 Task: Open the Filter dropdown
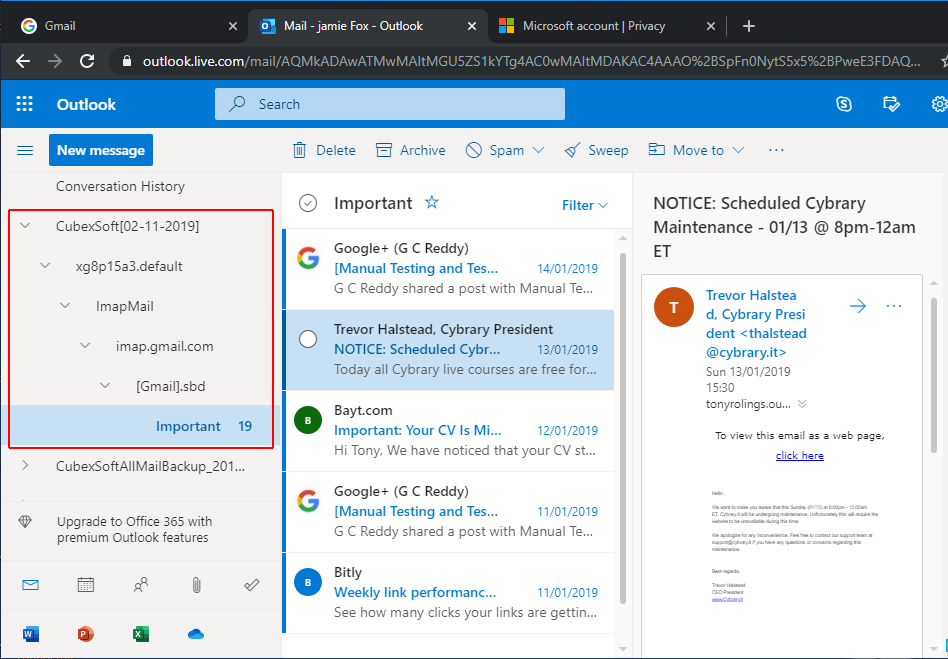[585, 206]
